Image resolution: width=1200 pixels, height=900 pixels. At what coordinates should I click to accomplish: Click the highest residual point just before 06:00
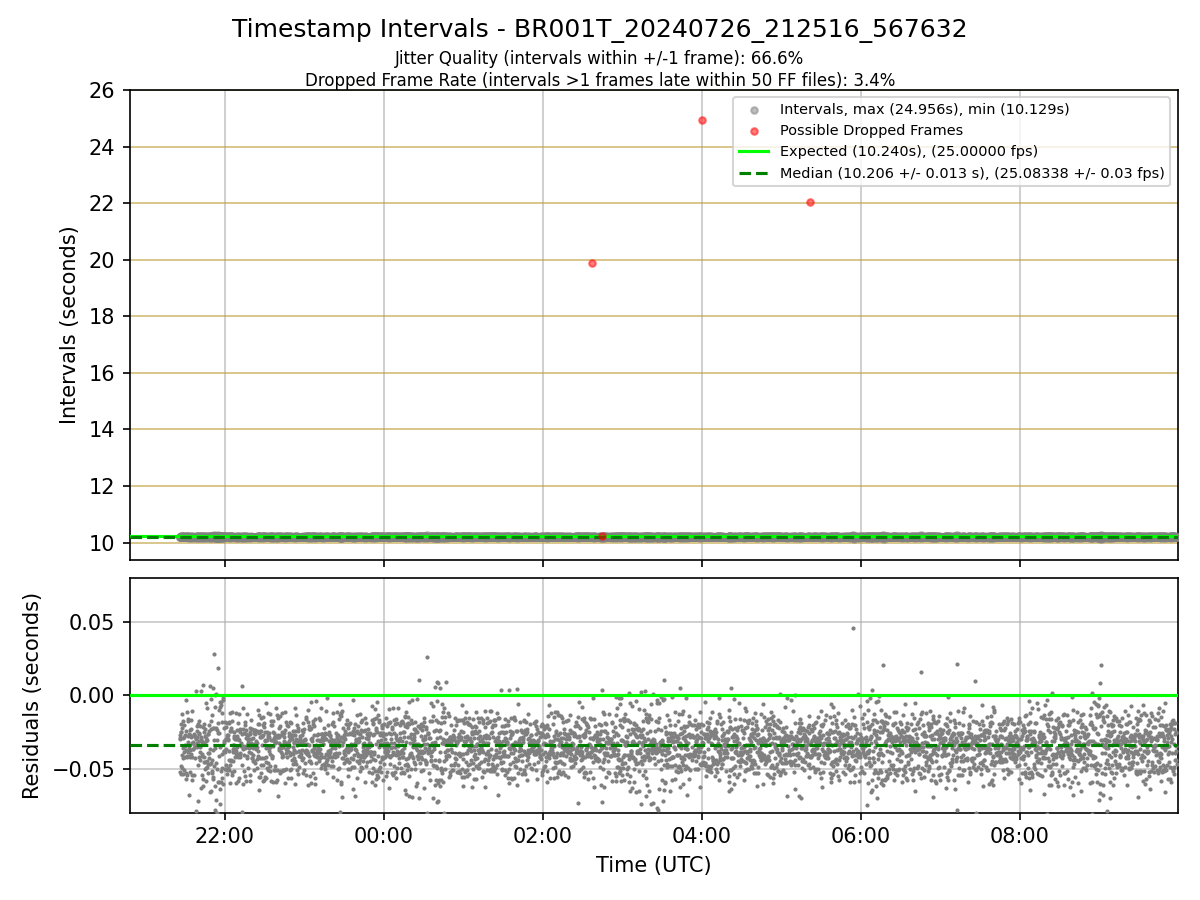coord(853,628)
